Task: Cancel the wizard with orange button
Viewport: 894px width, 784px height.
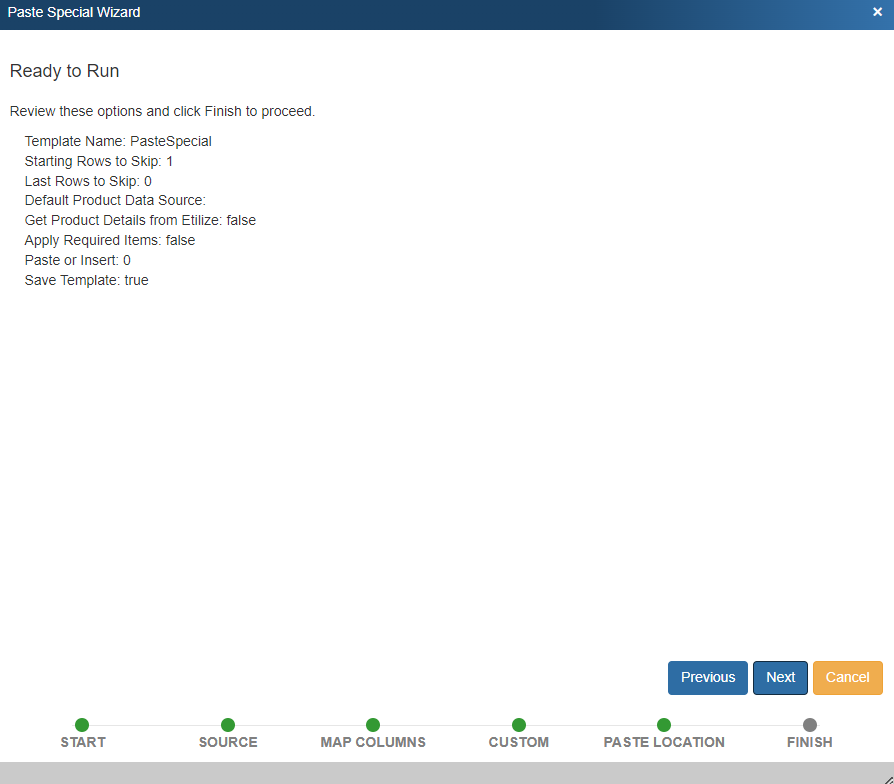Action: click(847, 677)
